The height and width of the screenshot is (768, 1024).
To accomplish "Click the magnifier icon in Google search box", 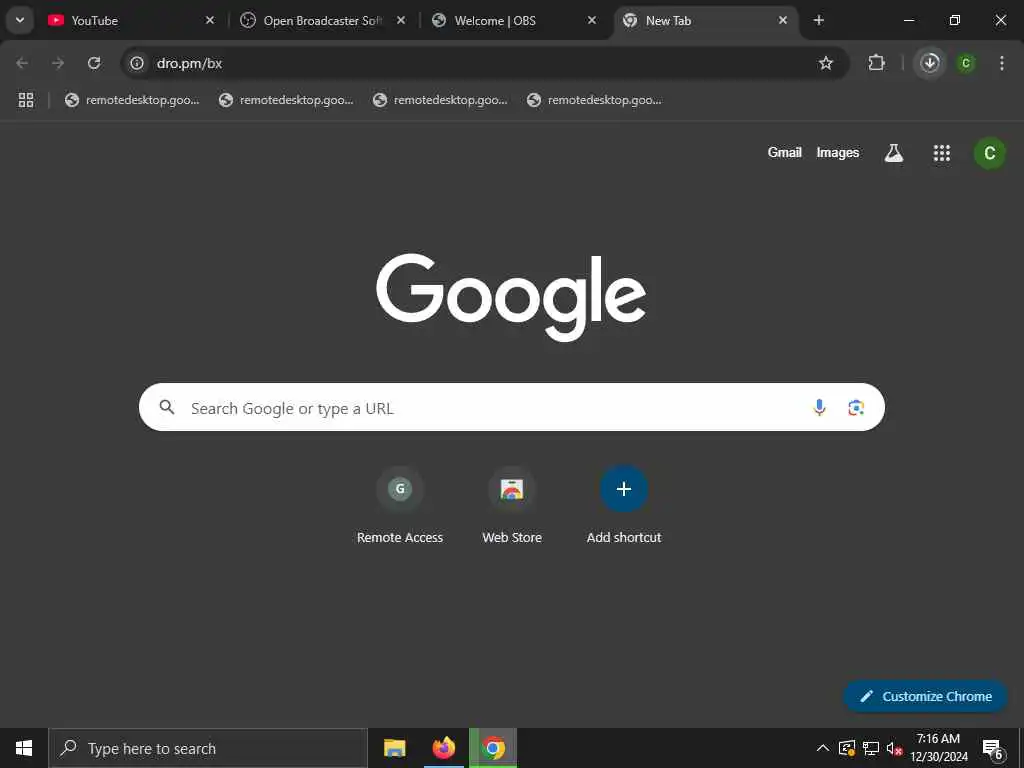I will [167, 408].
